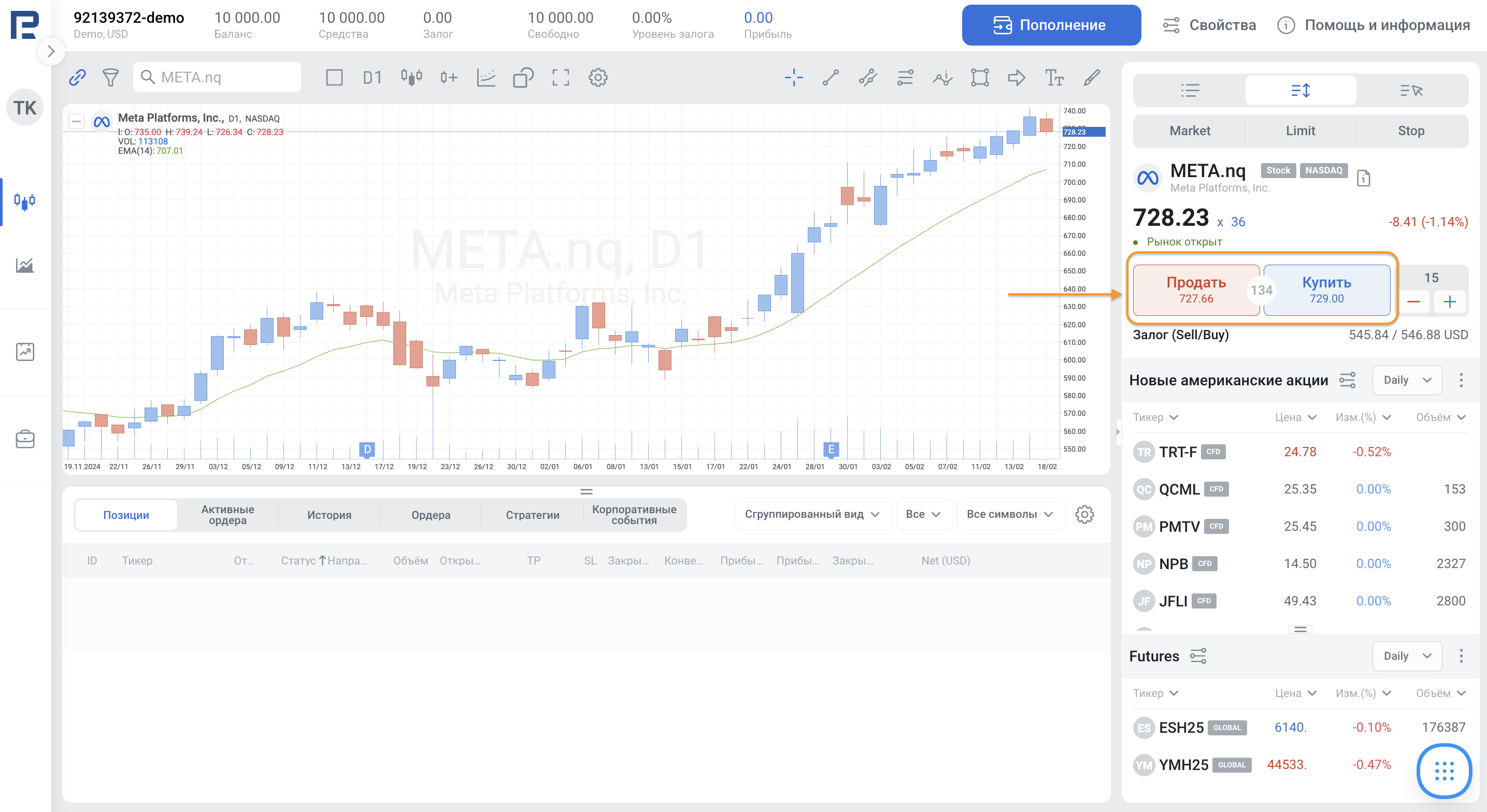This screenshot has width=1487, height=812.
Task: Open positions table settings gear
Action: coord(1084,514)
